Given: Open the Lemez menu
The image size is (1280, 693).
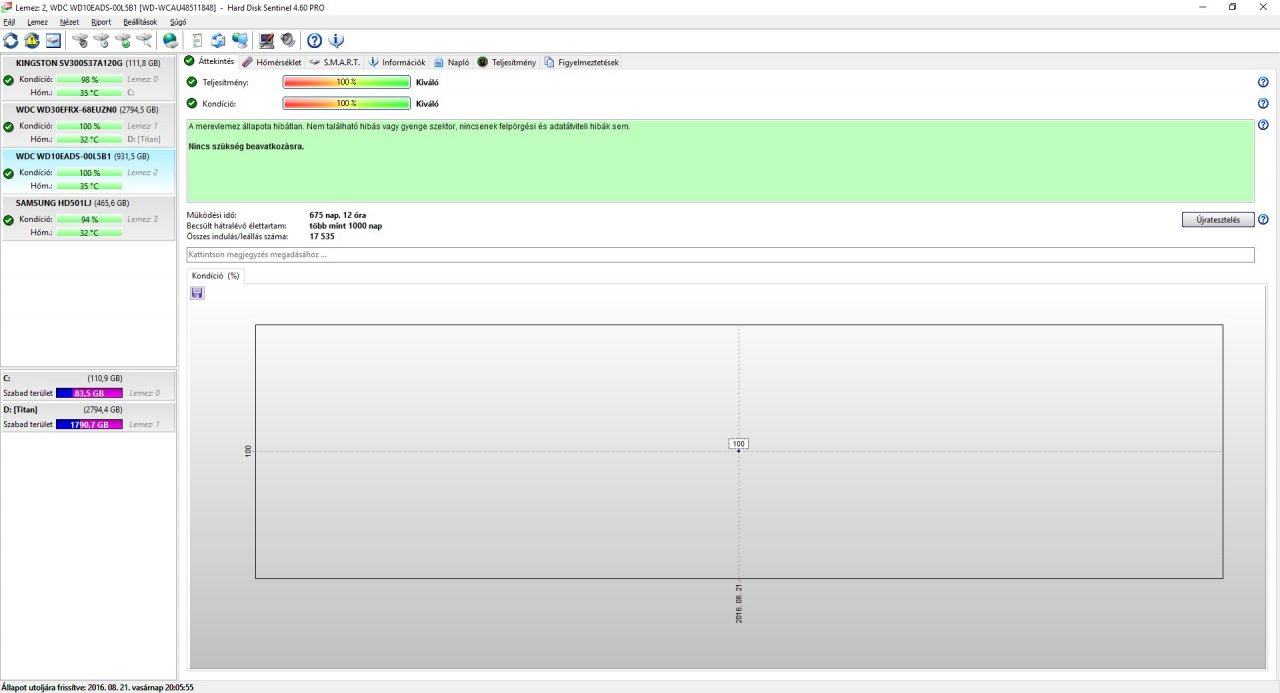Looking at the screenshot, I should click(x=37, y=21).
